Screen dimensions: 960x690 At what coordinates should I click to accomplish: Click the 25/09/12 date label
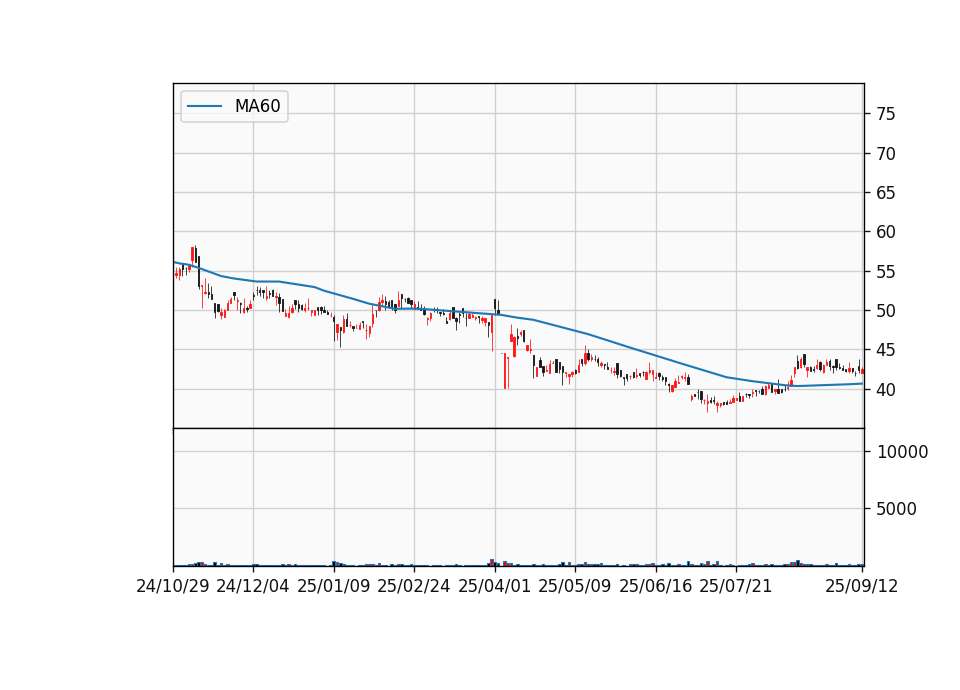click(861, 586)
